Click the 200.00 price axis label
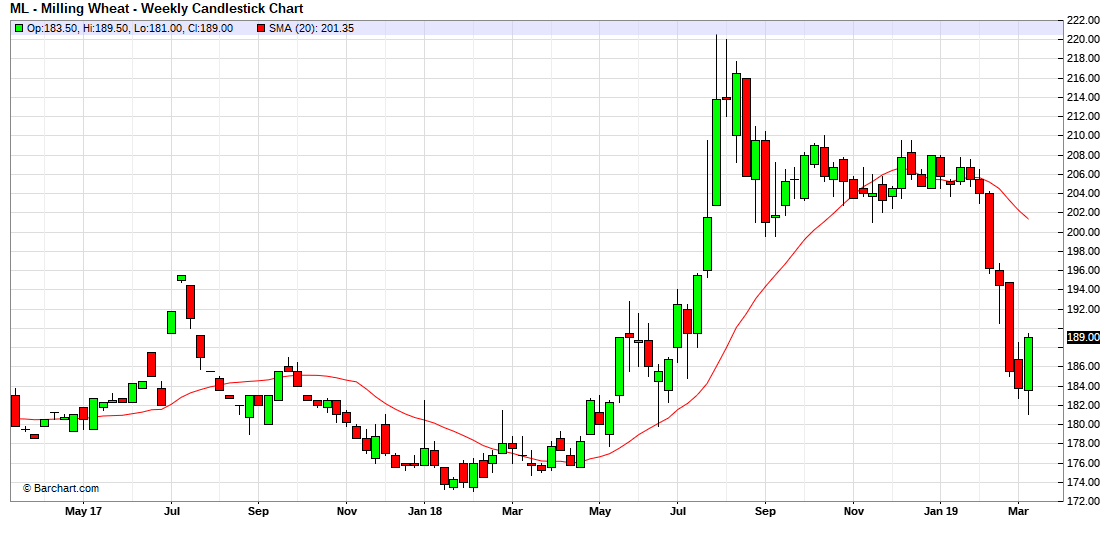Image resolution: width=1105 pixels, height=542 pixels. pyautogui.click(x=1083, y=232)
